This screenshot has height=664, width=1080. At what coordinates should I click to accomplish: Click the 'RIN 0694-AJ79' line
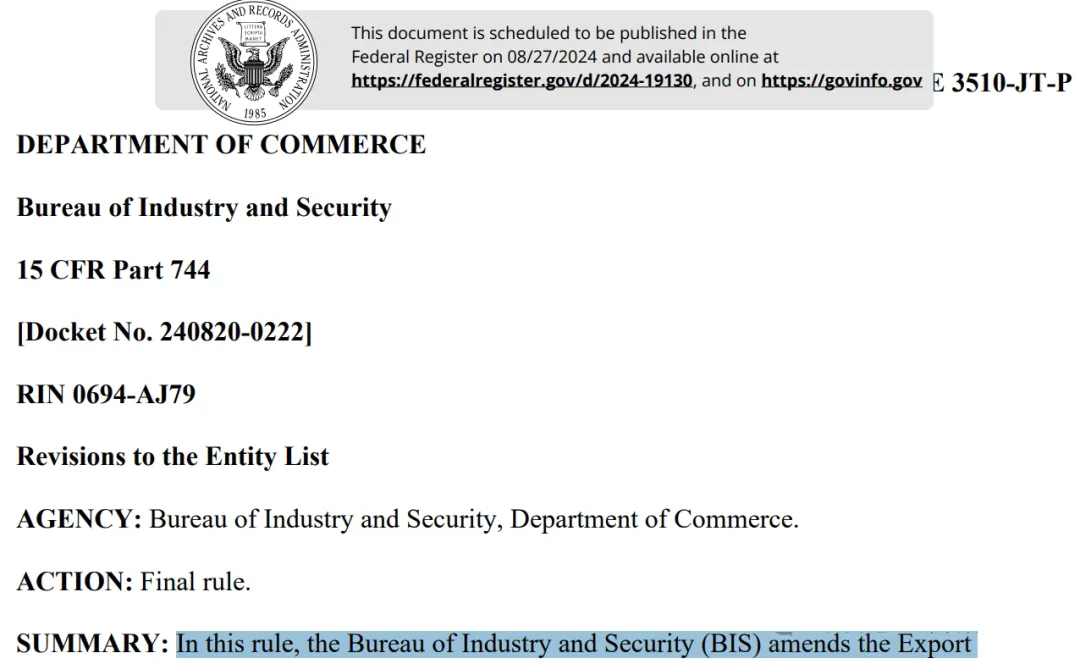106,395
